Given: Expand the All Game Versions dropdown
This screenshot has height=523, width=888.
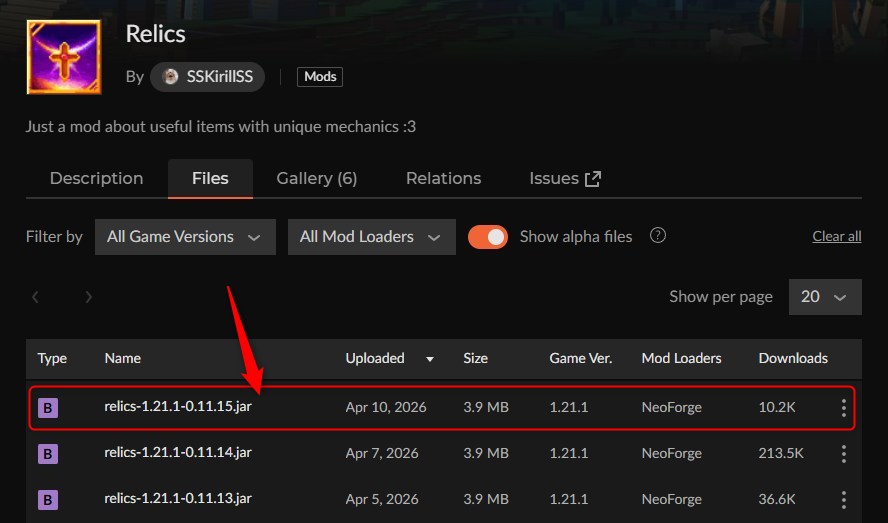Looking at the screenshot, I should coord(185,237).
